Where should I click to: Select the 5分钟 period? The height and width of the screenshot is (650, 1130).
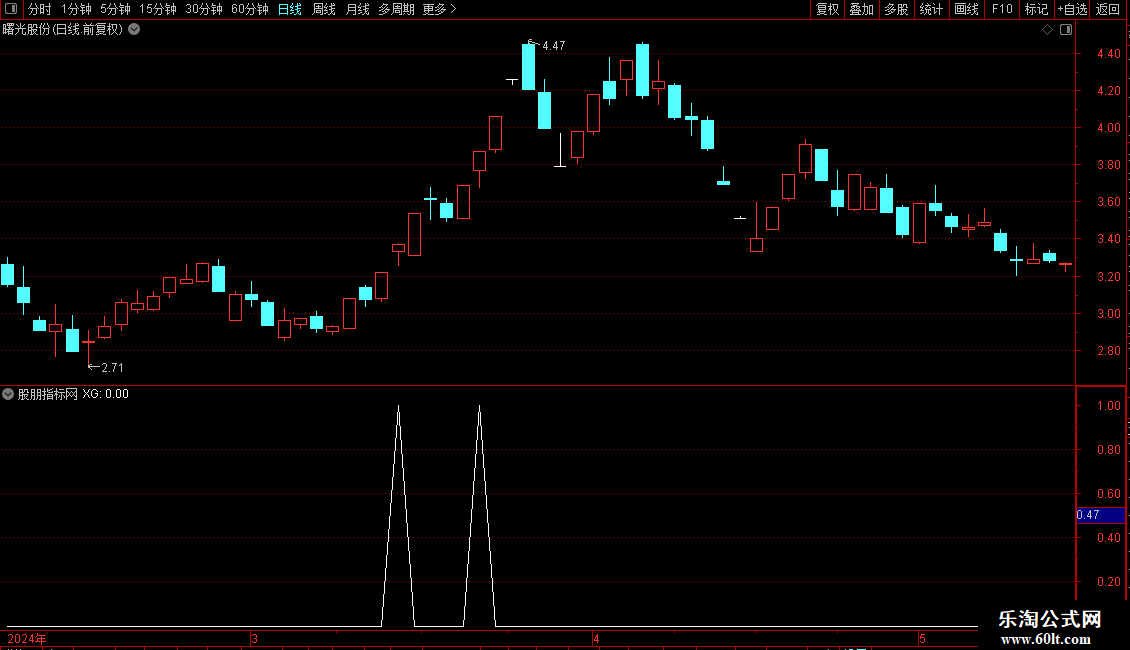click(115, 9)
